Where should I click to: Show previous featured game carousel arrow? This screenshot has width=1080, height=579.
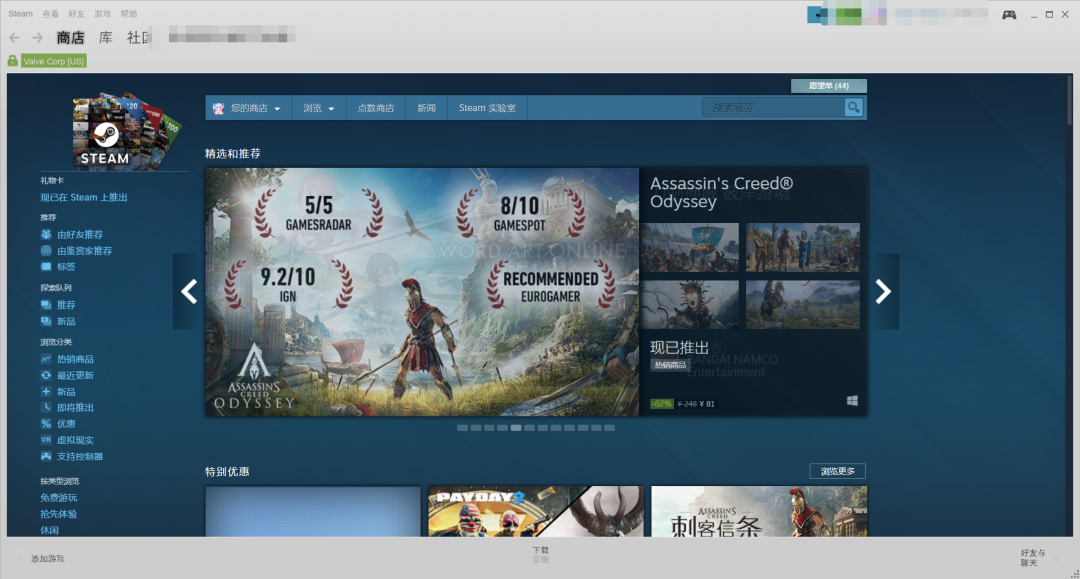point(189,291)
